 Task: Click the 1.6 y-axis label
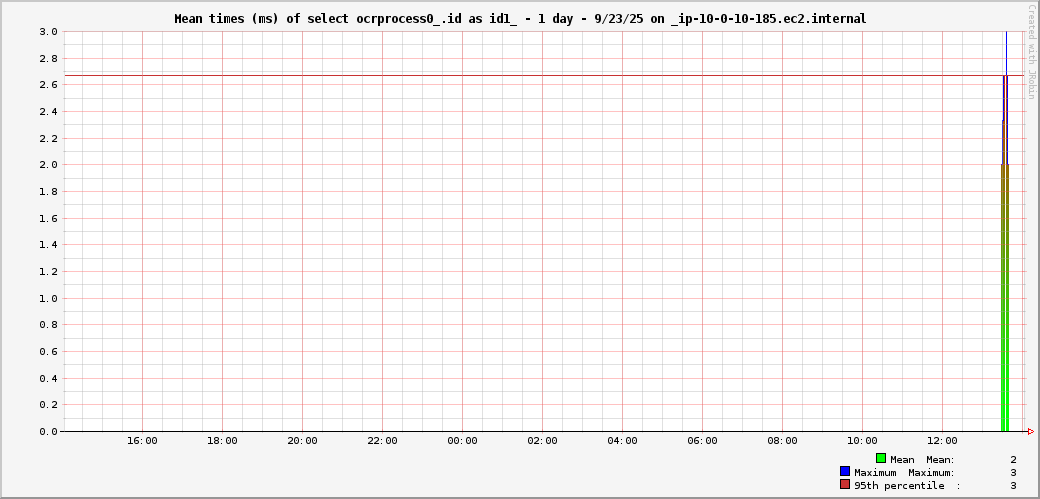tap(48, 218)
